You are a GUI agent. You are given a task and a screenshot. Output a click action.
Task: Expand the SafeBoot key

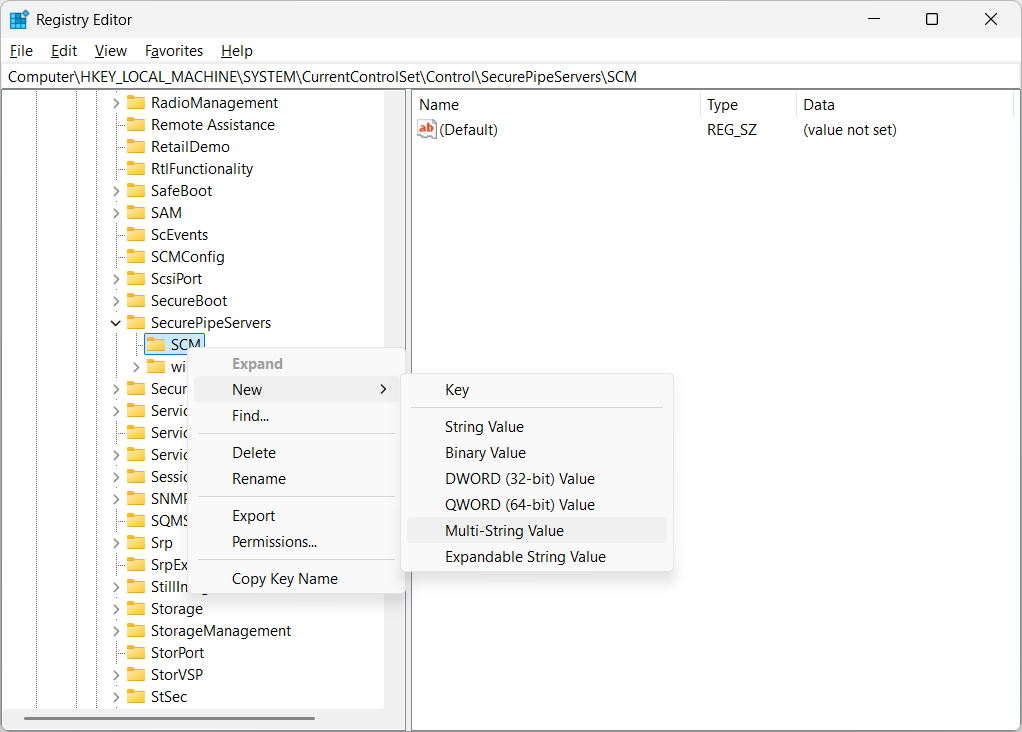pyautogui.click(x=115, y=191)
